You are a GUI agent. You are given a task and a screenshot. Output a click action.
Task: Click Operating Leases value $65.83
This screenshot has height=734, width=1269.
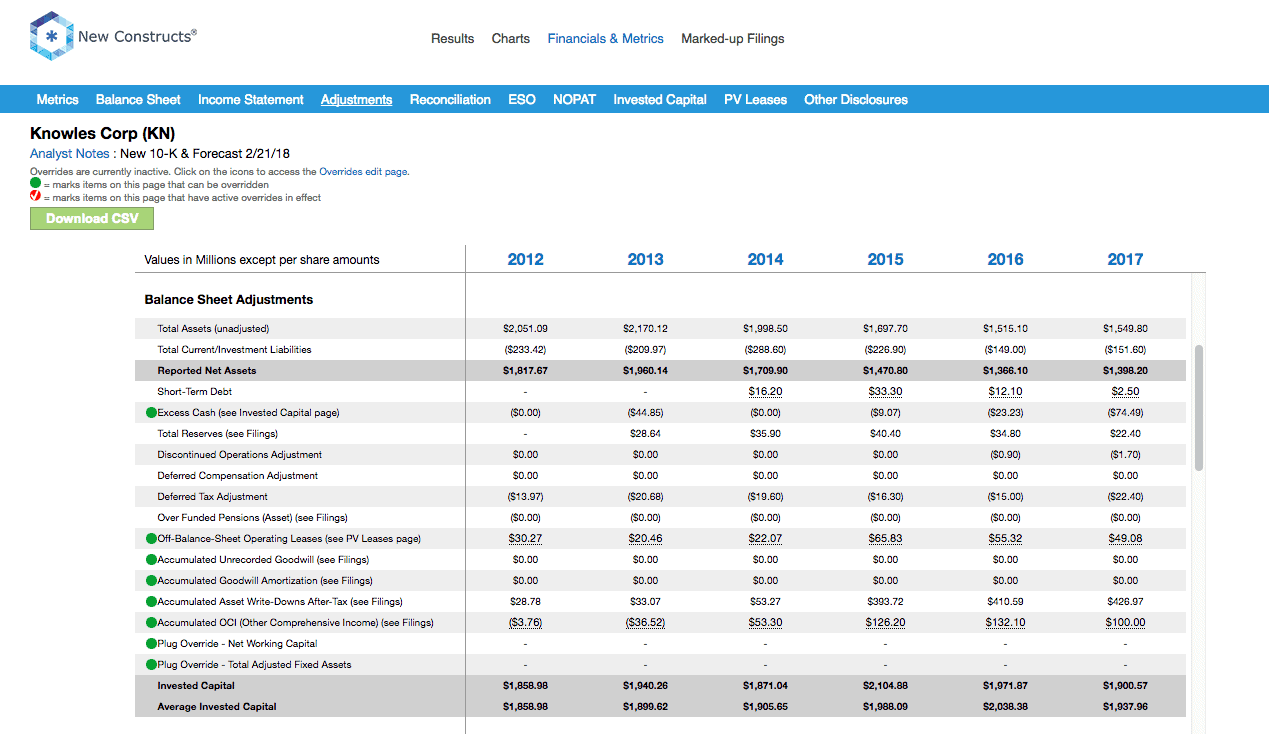[885, 539]
